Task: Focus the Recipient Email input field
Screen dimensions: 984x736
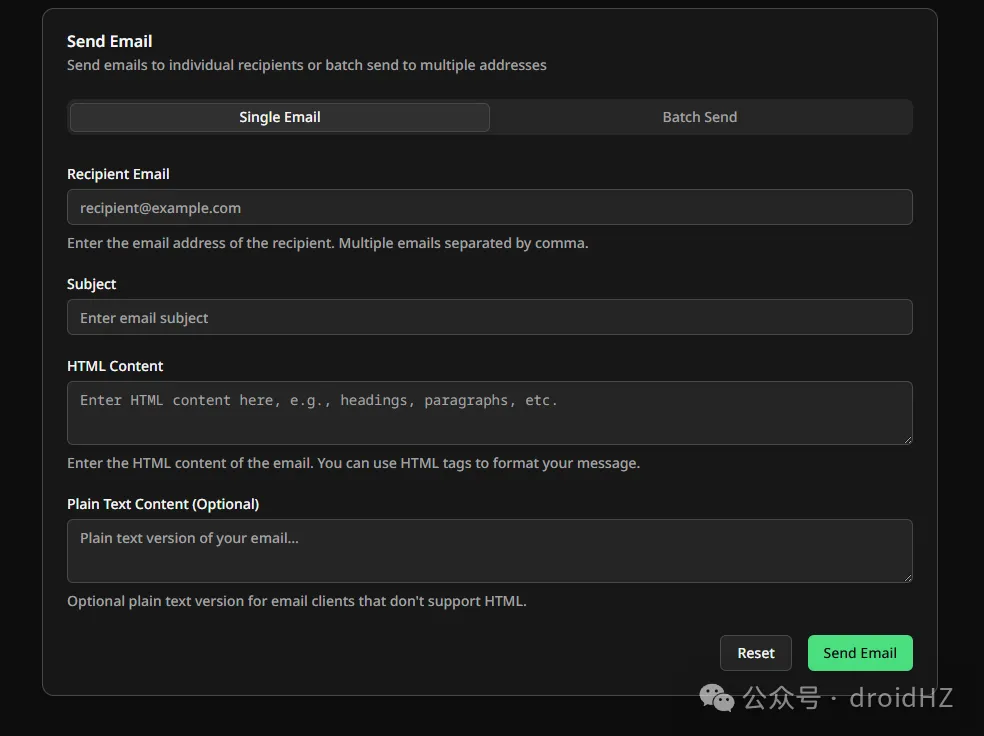Action: 489,208
